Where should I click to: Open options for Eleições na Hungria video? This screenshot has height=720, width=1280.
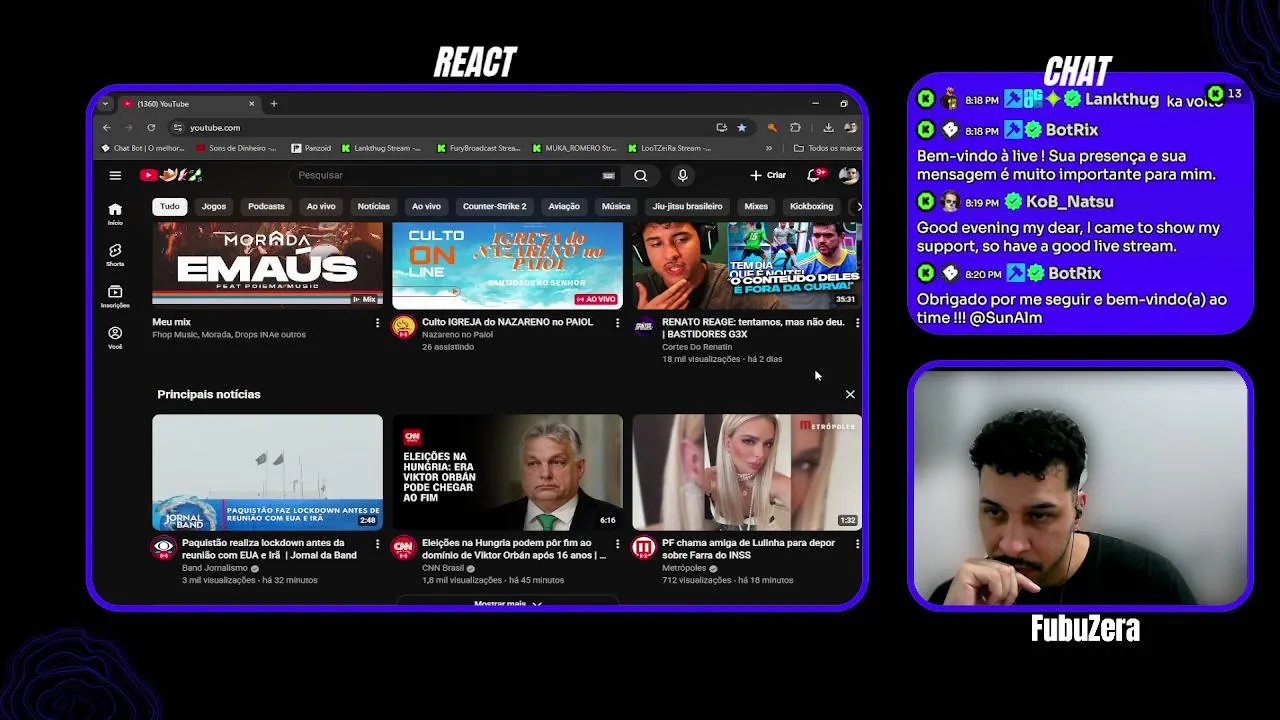(617, 544)
